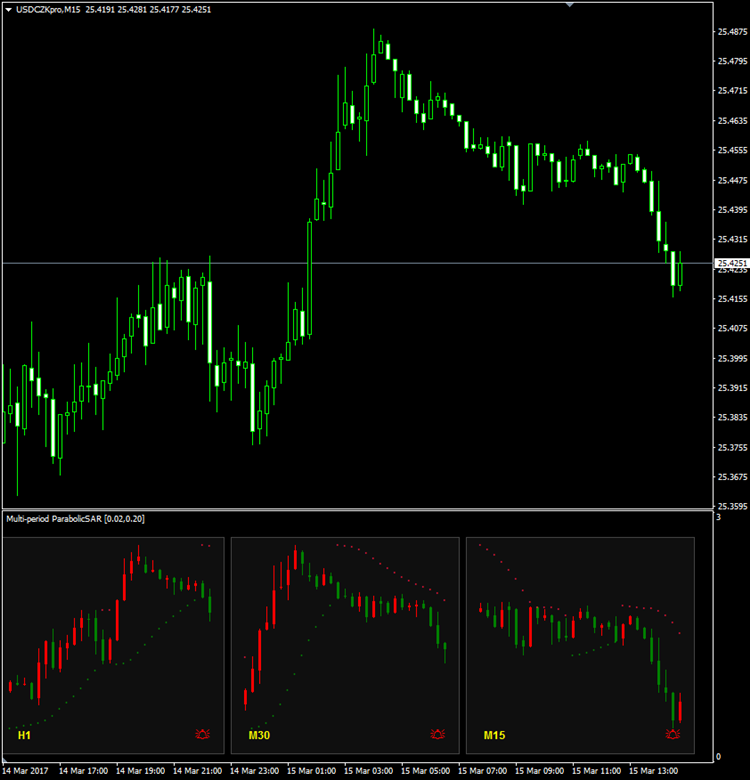The image size is (750, 780).
Task: Click the 15 Mar 03:00 time axis label
Action: 369,771
